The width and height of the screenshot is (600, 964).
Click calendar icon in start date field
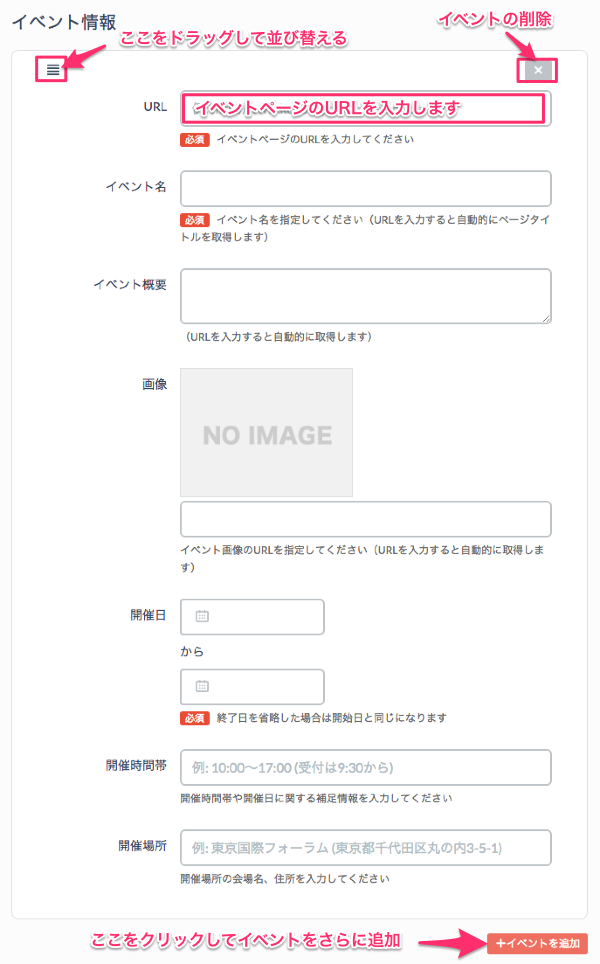click(201, 616)
